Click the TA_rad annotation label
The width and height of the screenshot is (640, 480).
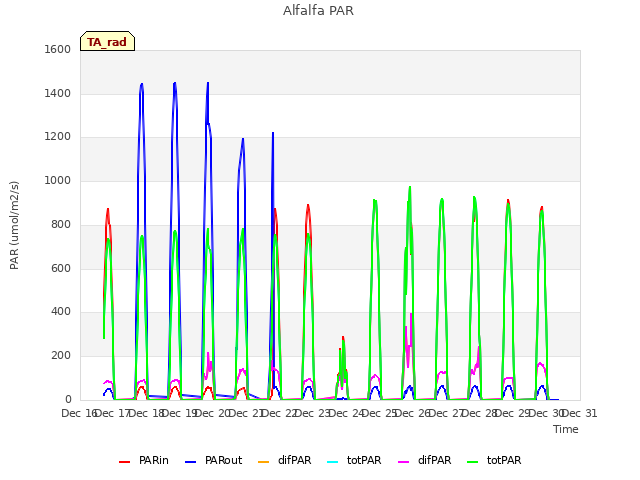click(x=107, y=41)
